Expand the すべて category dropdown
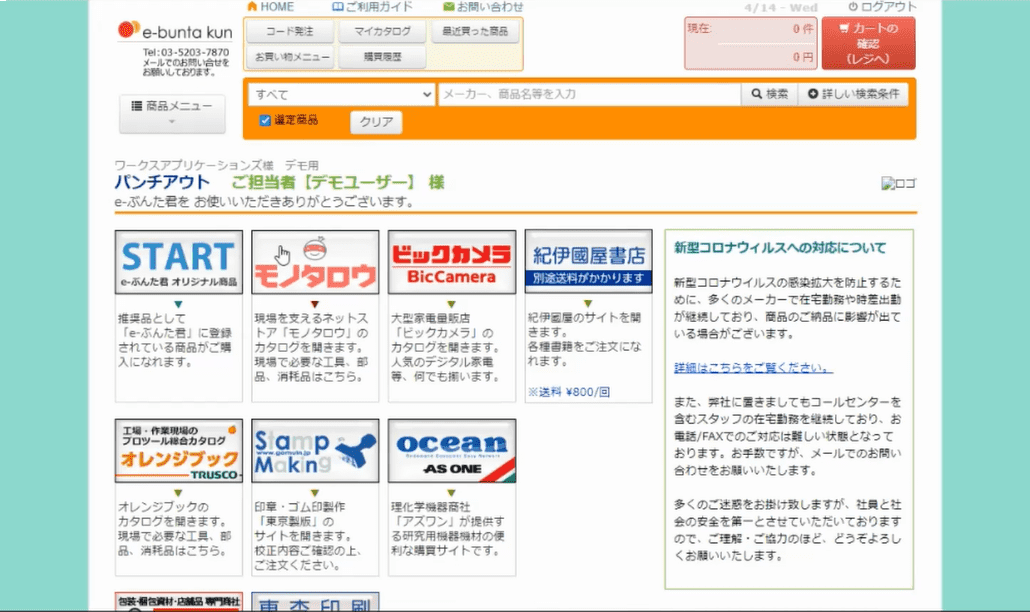Viewport: 1030px width, 612px height. (x=340, y=94)
